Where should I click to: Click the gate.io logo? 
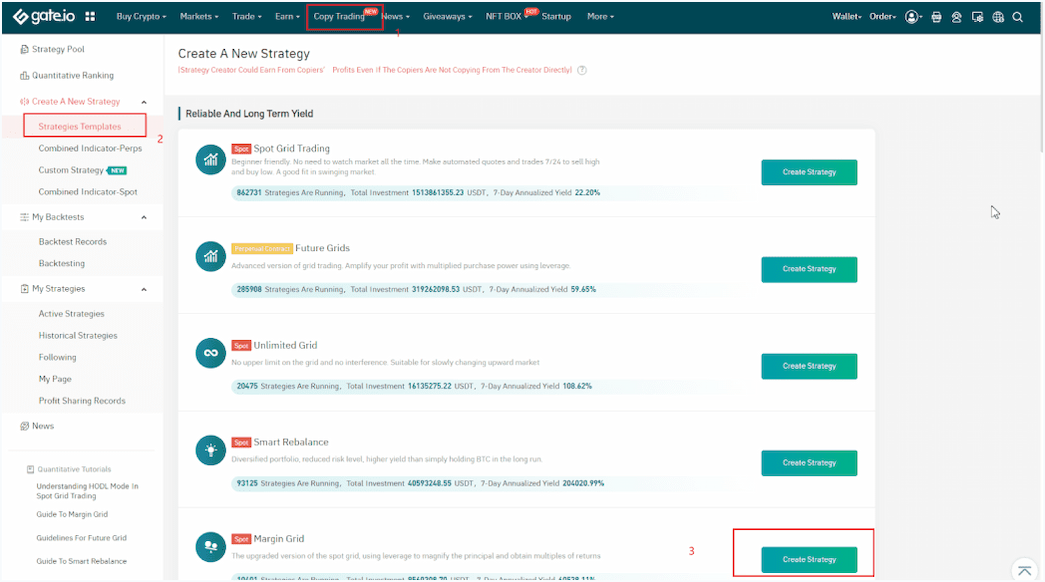click(44, 17)
